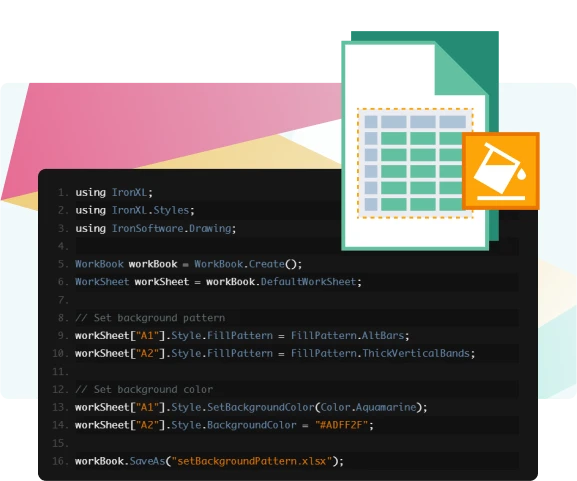
Task: Click FillPattern.AltBars value in line 9
Action: [347, 336]
